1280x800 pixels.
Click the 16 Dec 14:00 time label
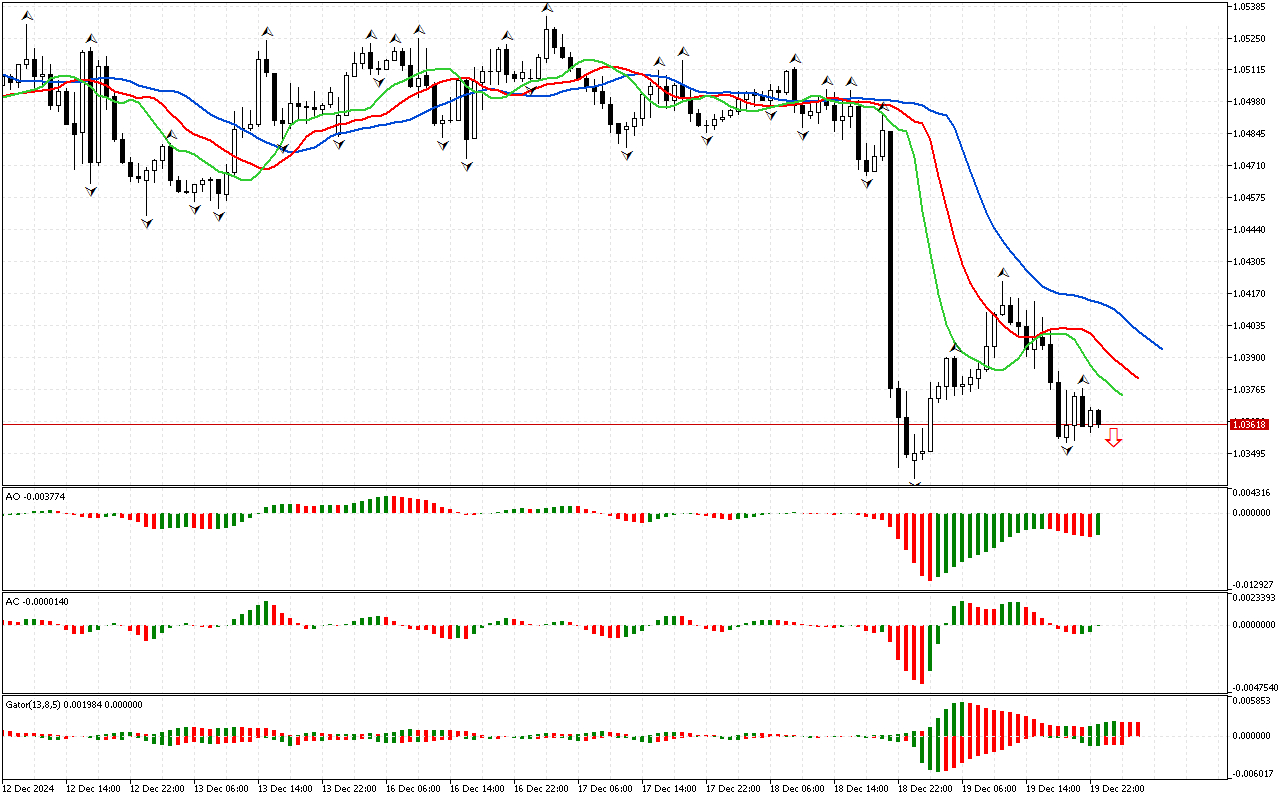(477, 789)
